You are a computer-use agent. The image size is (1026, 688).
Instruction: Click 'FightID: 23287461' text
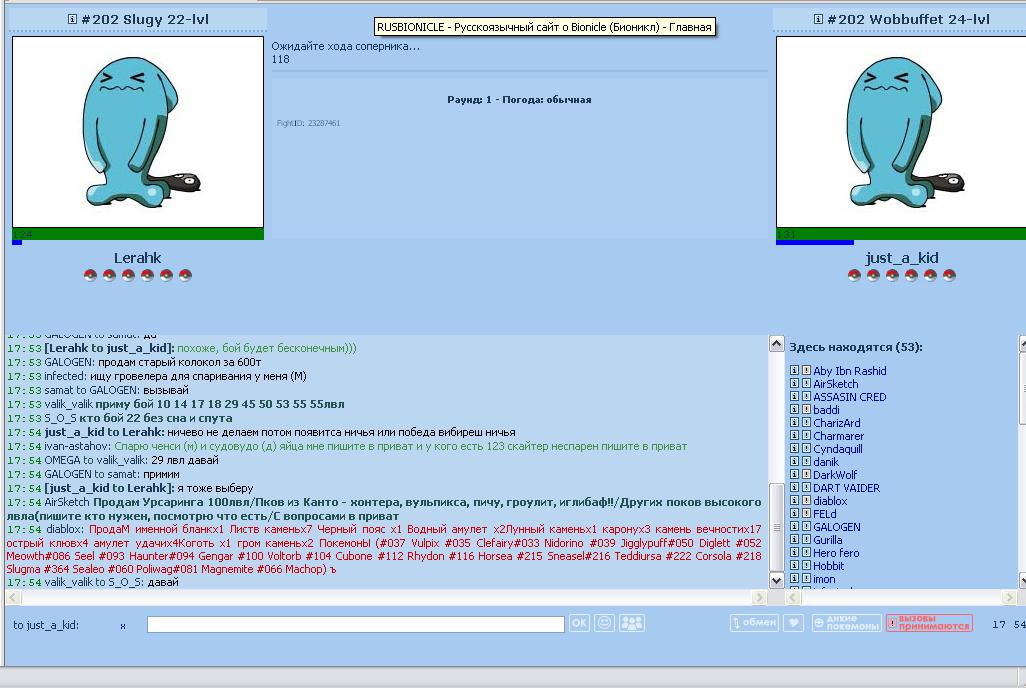[308, 123]
